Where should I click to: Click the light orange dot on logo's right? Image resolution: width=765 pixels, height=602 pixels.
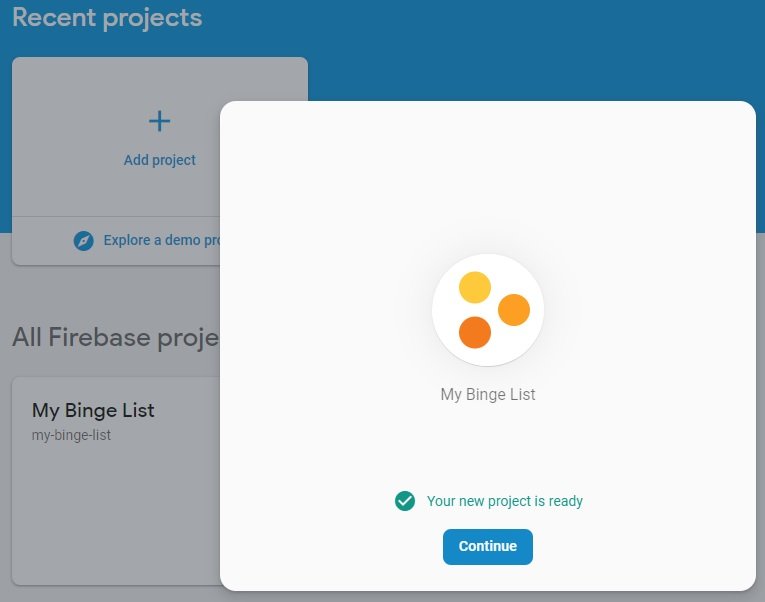(513, 310)
